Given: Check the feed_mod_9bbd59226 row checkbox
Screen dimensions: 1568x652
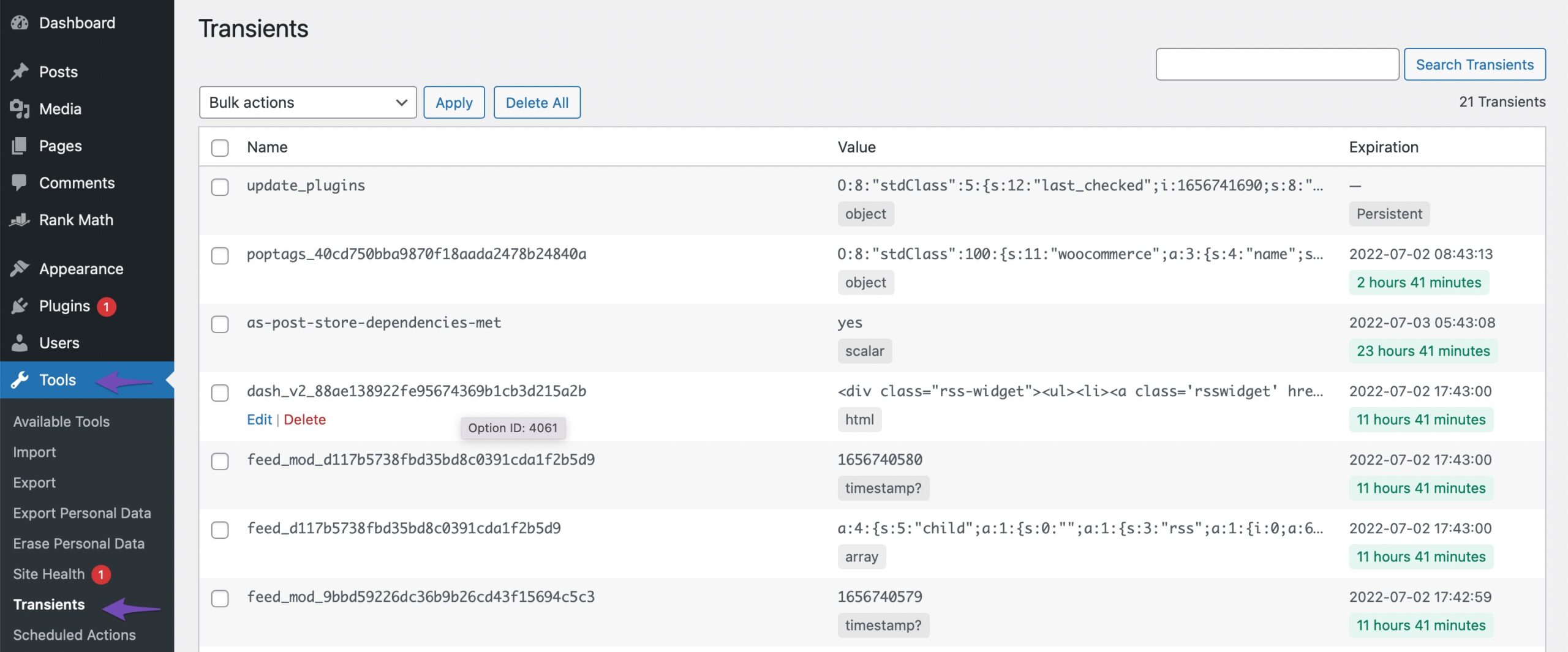Looking at the screenshot, I should 220,598.
